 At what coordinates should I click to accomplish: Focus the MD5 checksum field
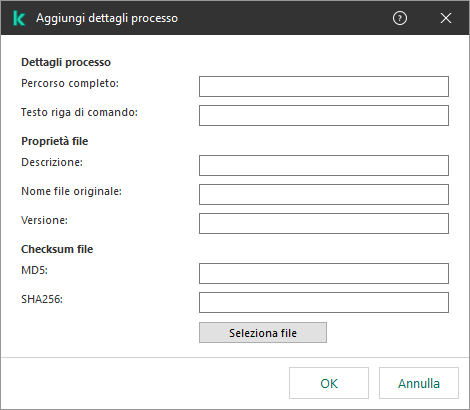(x=324, y=274)
